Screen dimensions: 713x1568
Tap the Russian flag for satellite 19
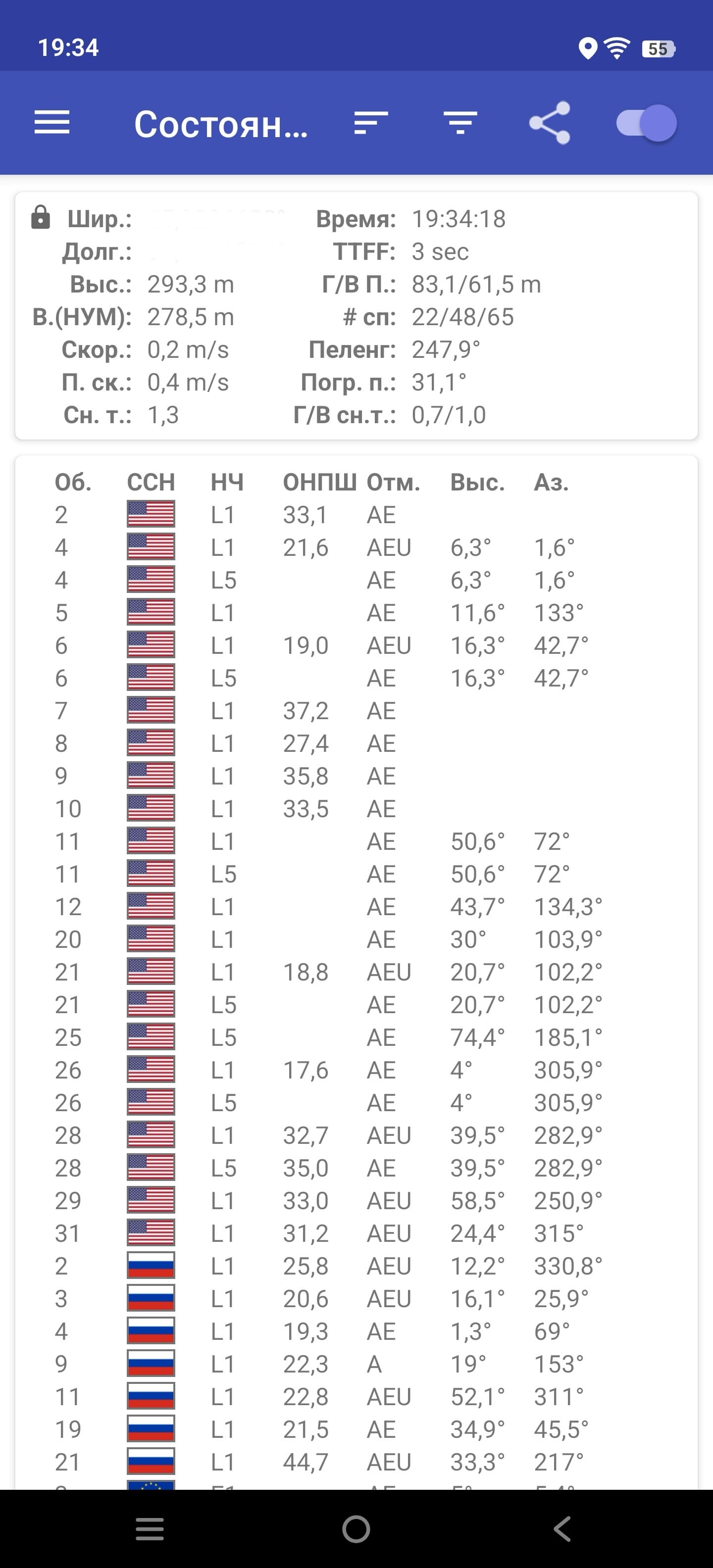tap(151, 1428)
